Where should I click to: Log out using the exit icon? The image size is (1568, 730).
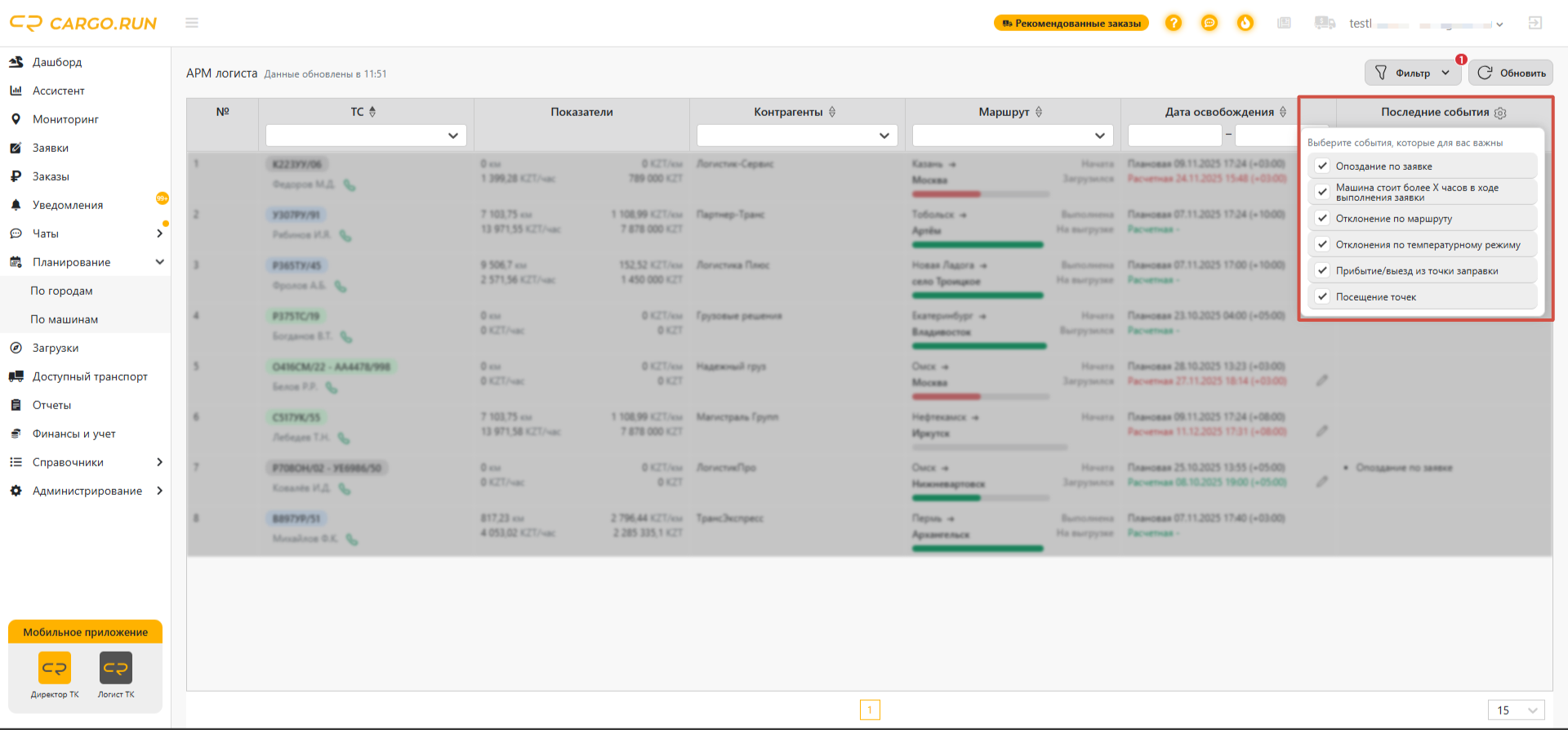click(1535, 23)
